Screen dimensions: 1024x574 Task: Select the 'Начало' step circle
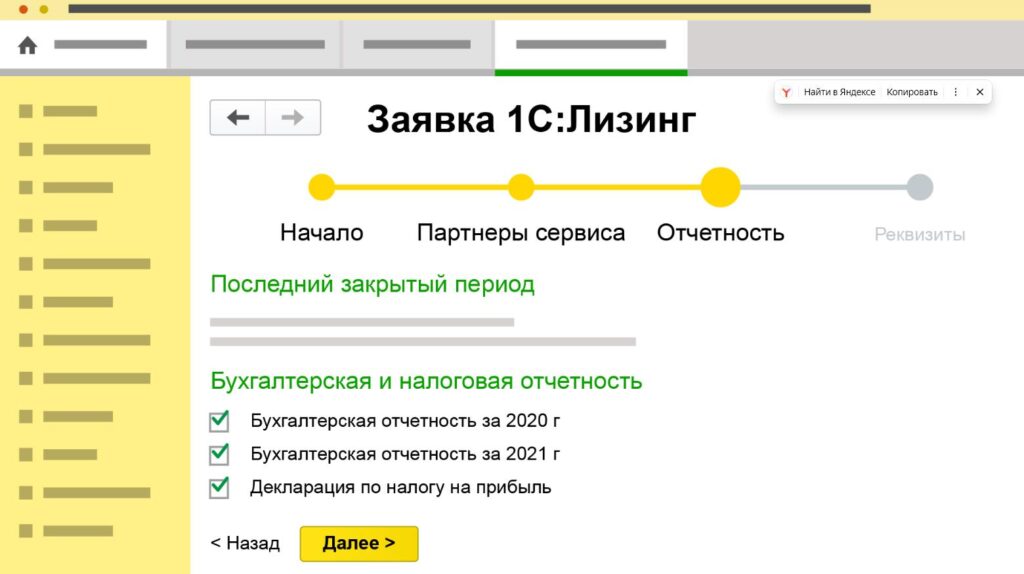pyautogui.click(x=321, y=187)
